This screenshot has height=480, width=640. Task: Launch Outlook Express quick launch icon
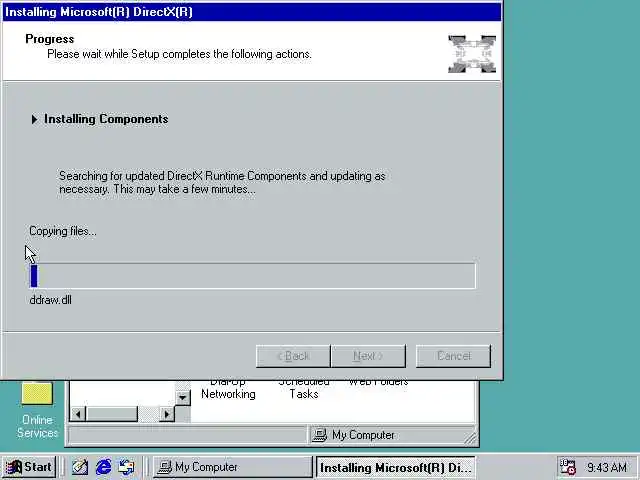pyautogui.click(x=126, y=467)
